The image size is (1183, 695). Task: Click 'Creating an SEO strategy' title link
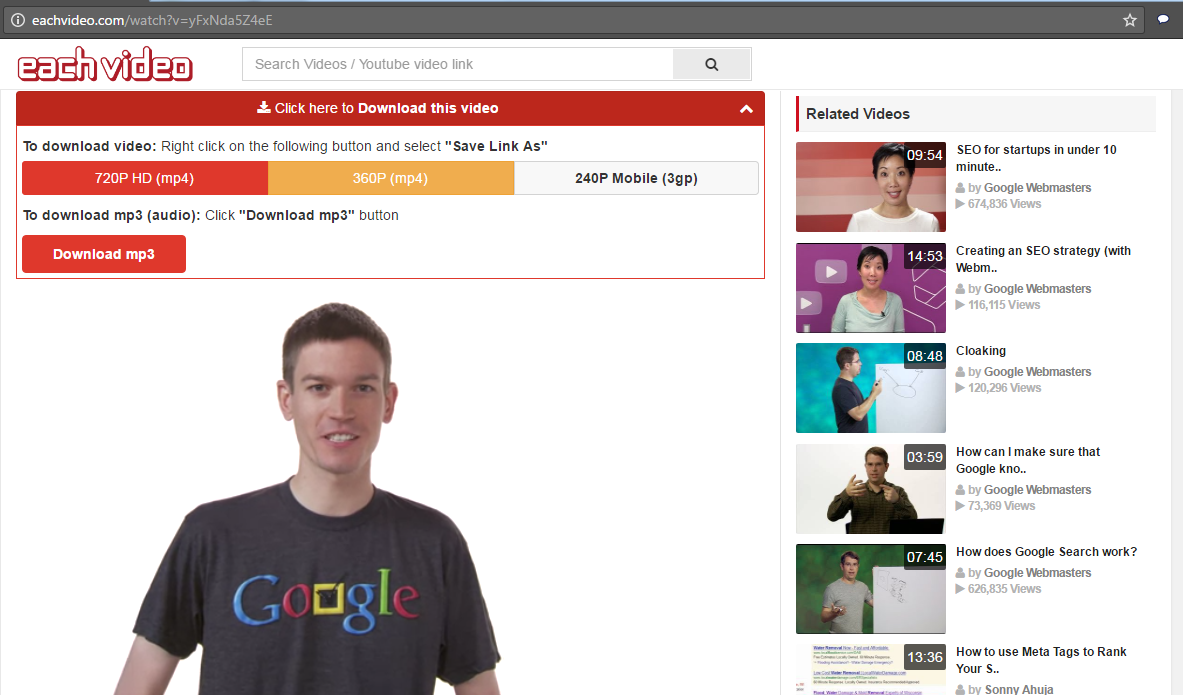[1043, 259]
